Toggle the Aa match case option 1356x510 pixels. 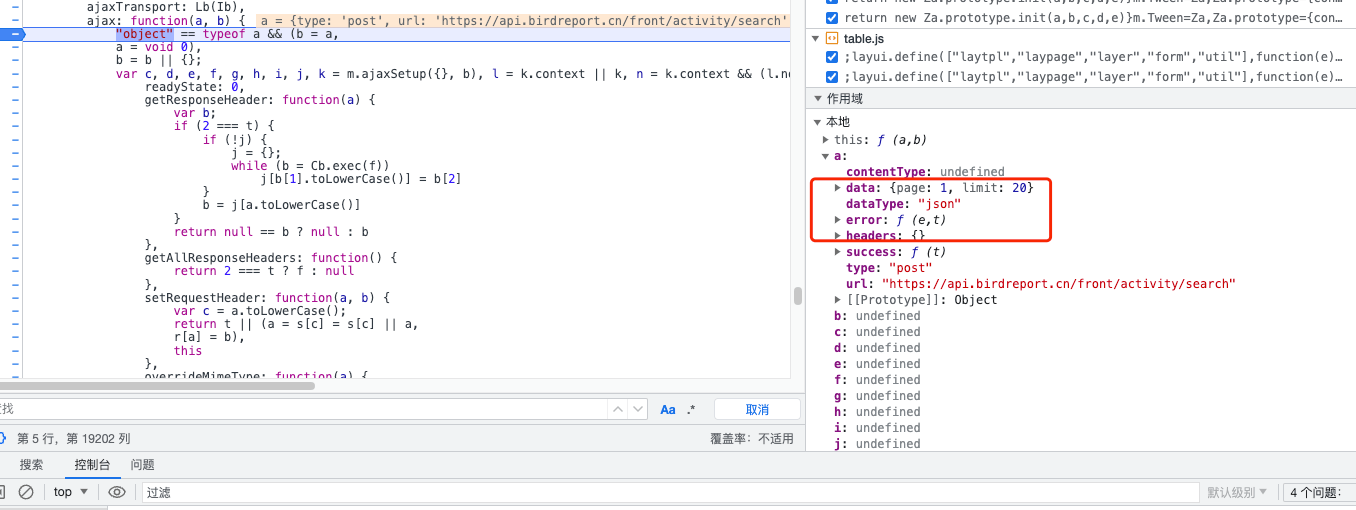(668, 410)
